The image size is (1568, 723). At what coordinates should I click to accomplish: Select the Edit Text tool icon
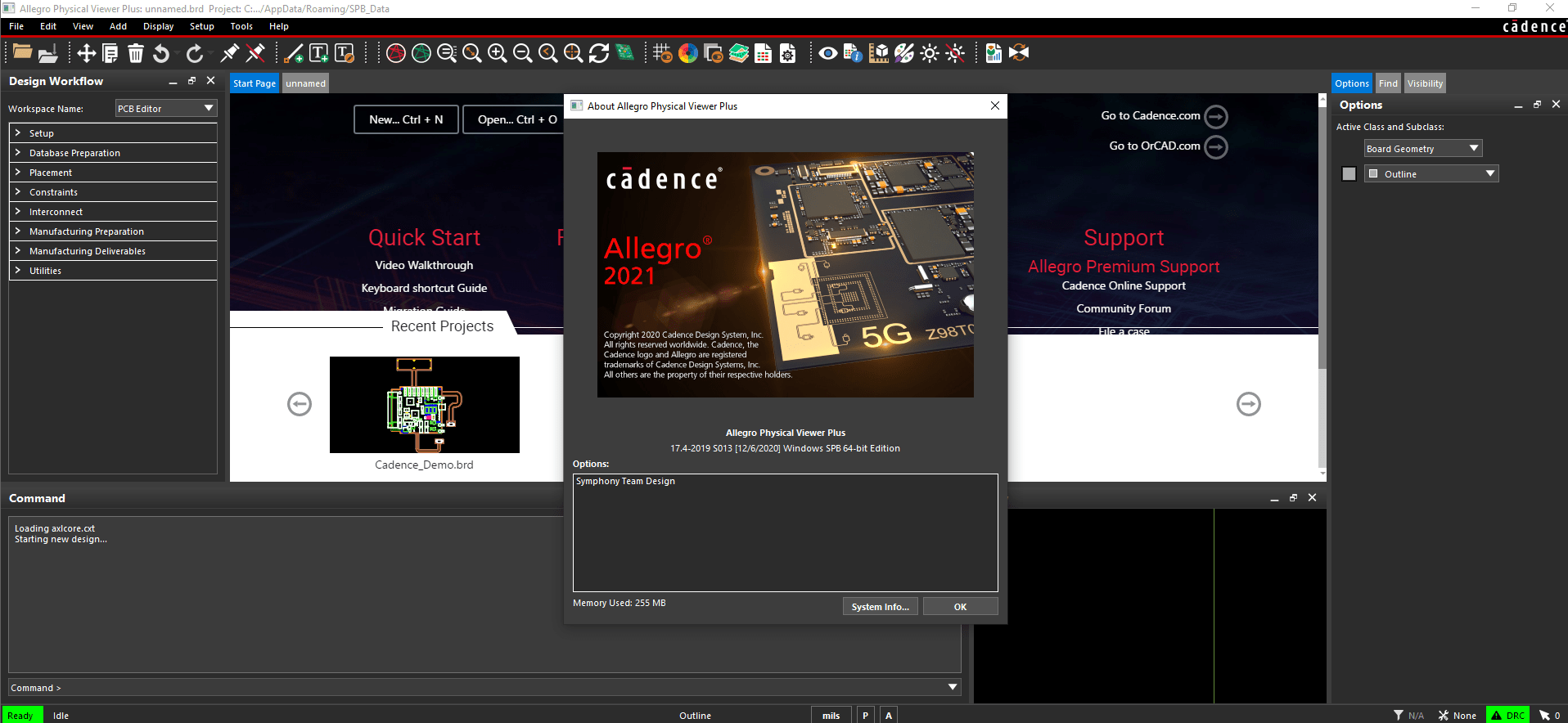click(345, 53)
